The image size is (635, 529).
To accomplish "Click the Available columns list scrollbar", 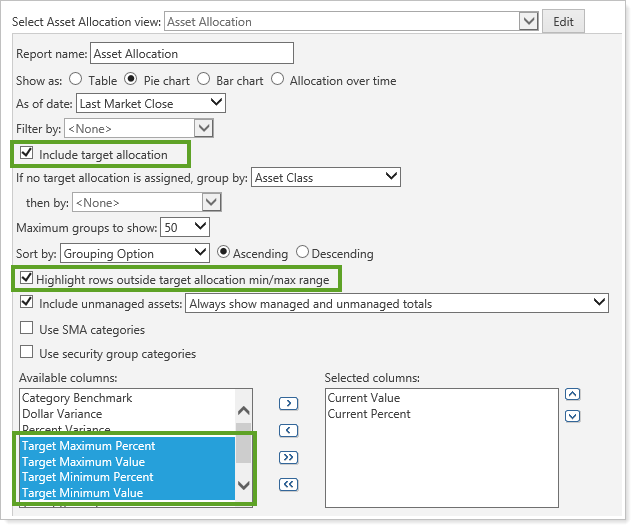I will click(x=243, y=447).
